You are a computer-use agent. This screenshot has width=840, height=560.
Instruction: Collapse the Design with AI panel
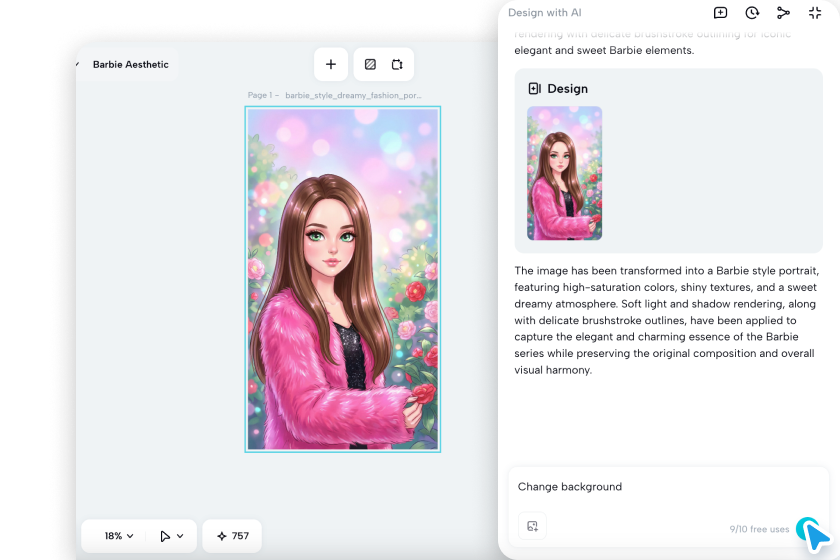(815, 12)
